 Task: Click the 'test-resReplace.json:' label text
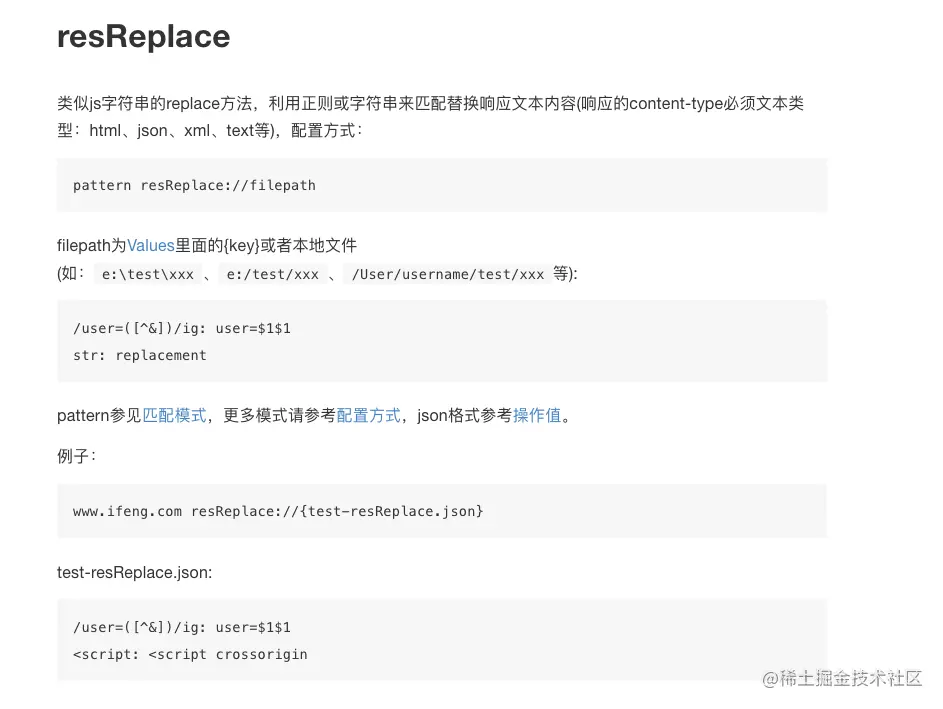pos(135,572)
